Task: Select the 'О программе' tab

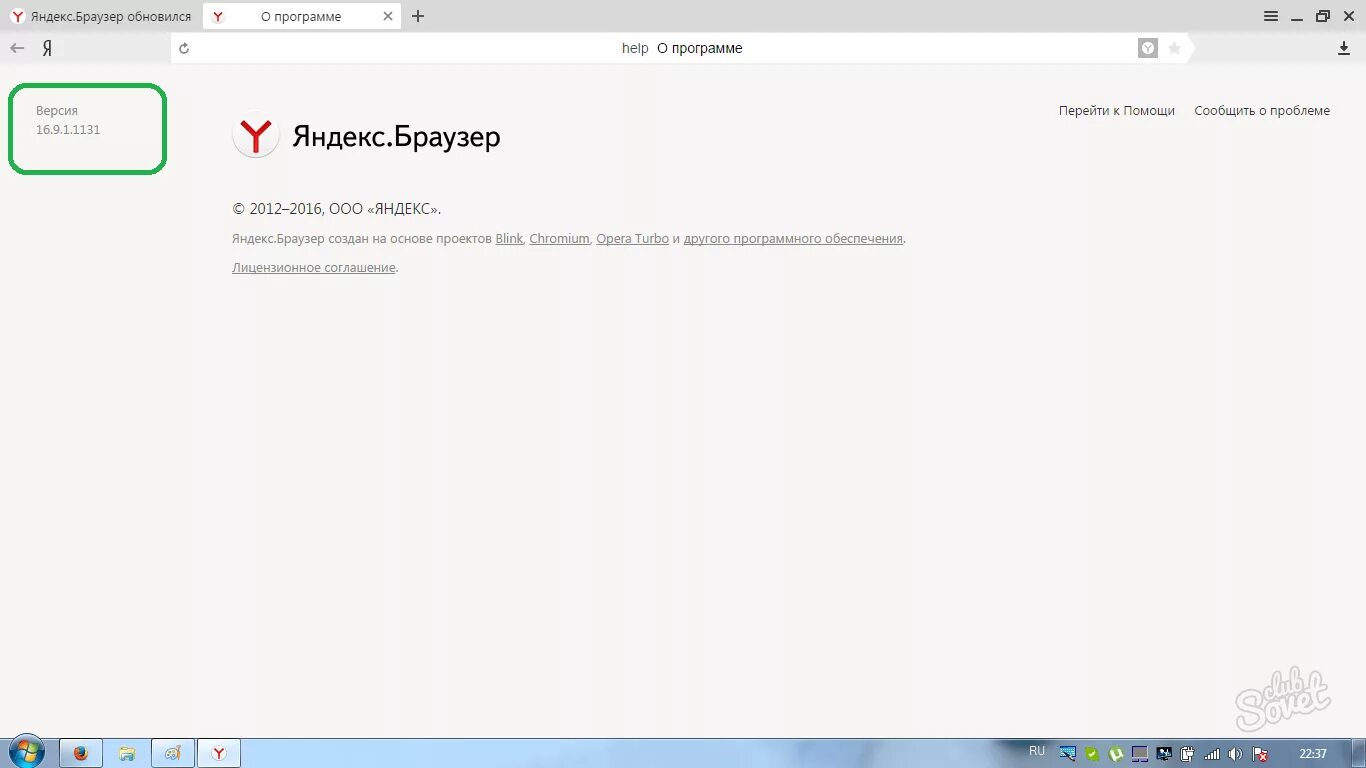Action: click(301, 16)
